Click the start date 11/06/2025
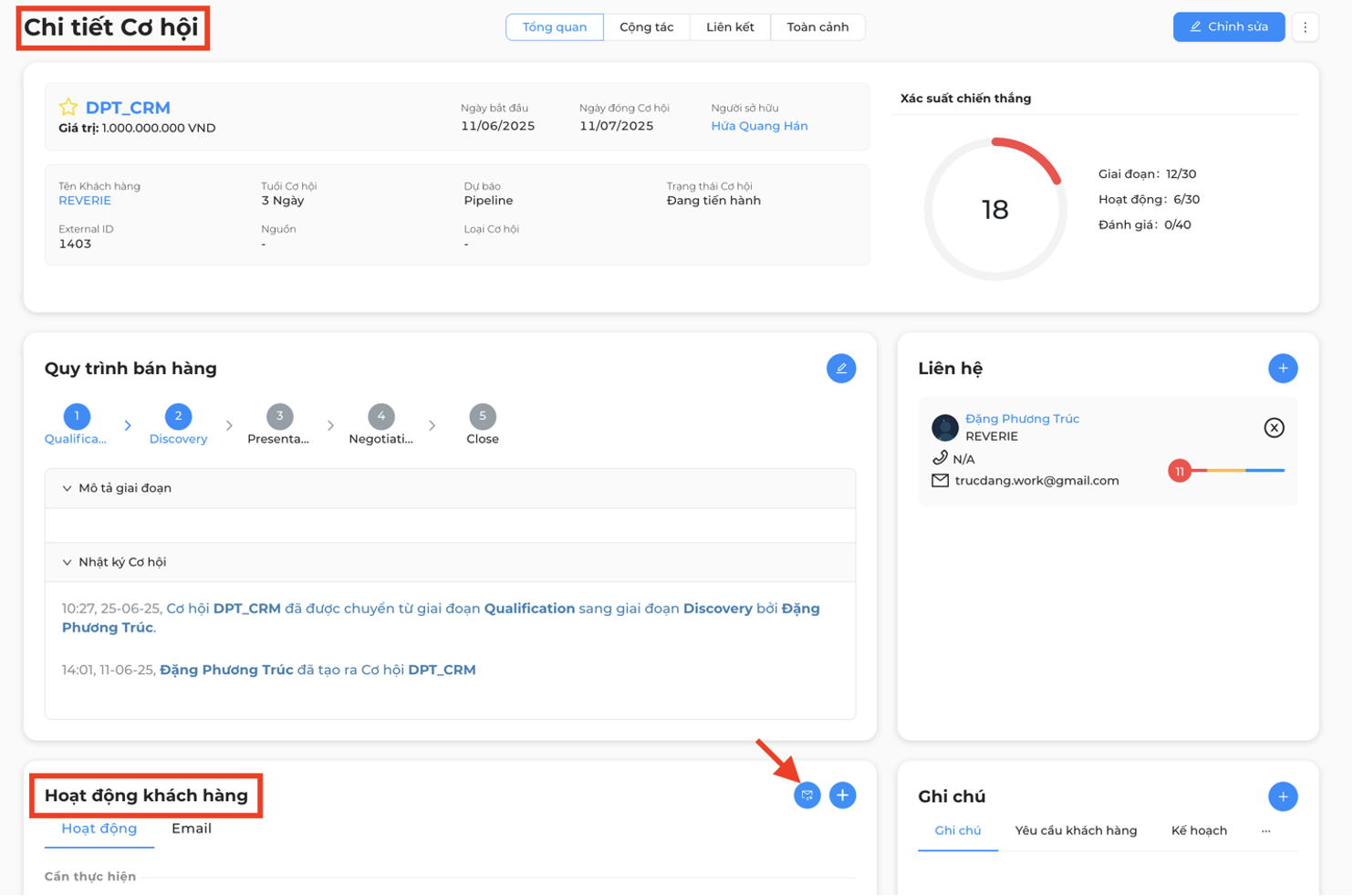Image resolution: width=1354 pixels, height=896 pixels. coord(497,126)
